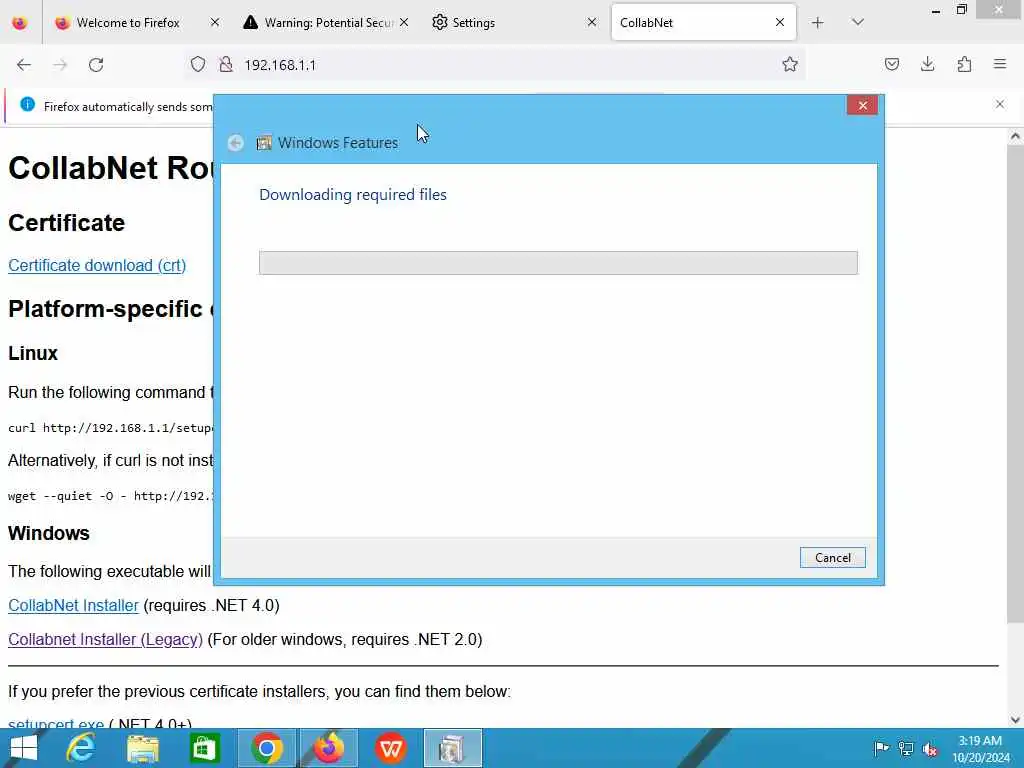Open the Firefox extensions menu

[x=964, y=64]
